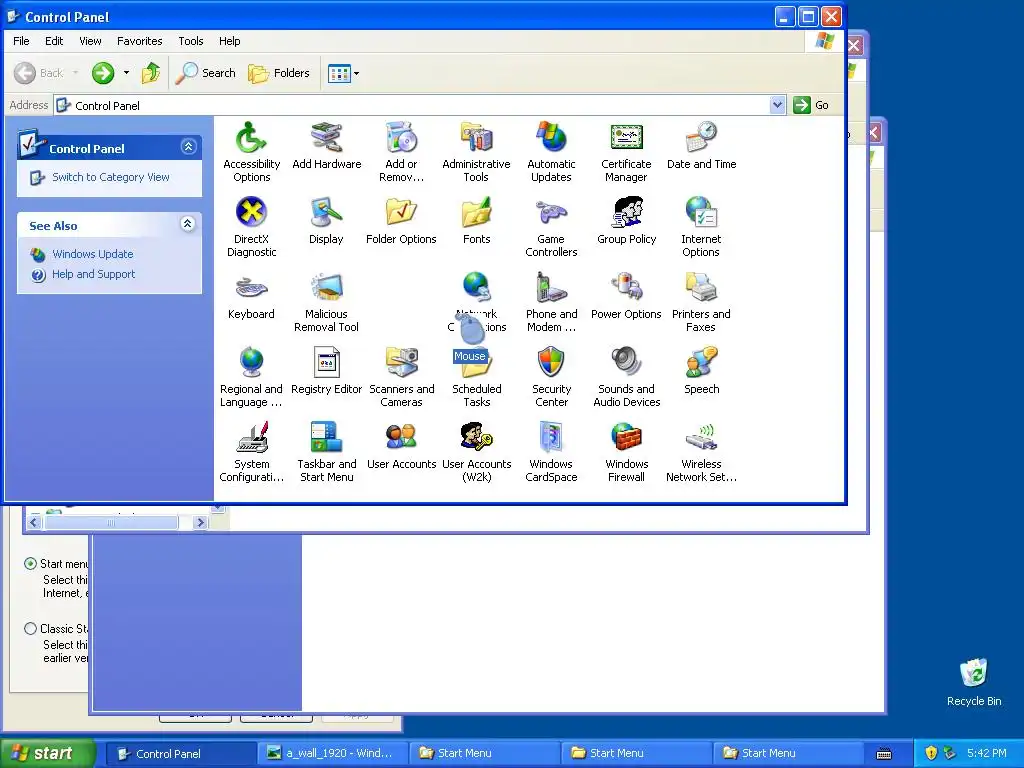Open the Edit menu

tap(54, 41)
